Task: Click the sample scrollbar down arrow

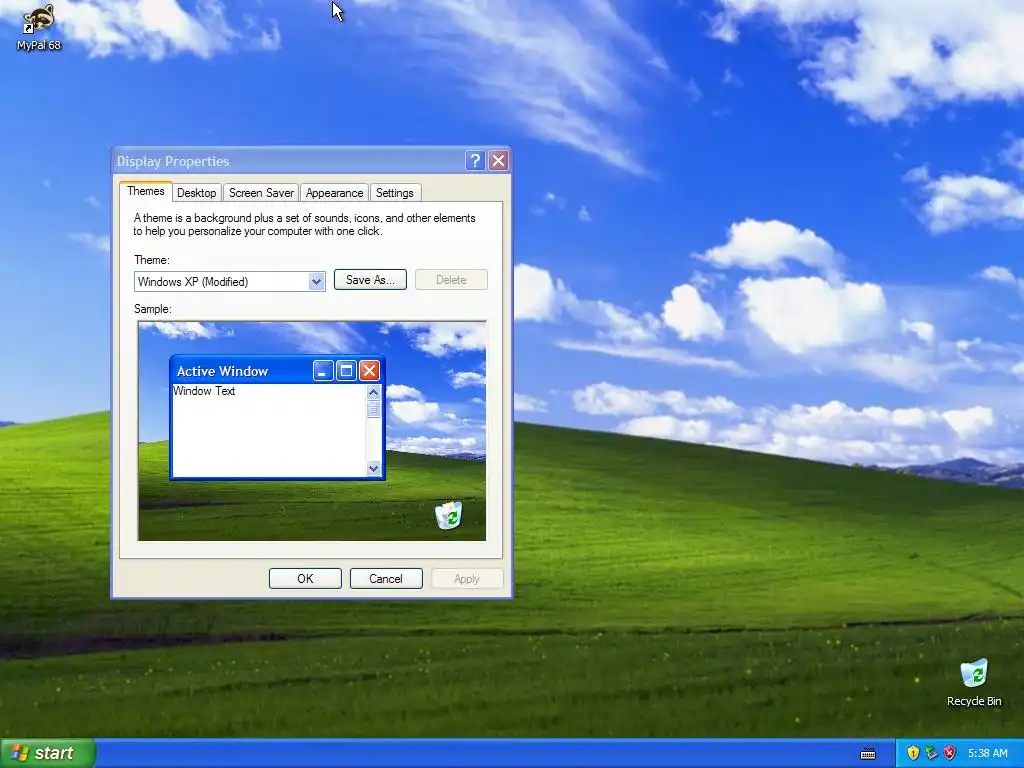Action: coord(374,468)
